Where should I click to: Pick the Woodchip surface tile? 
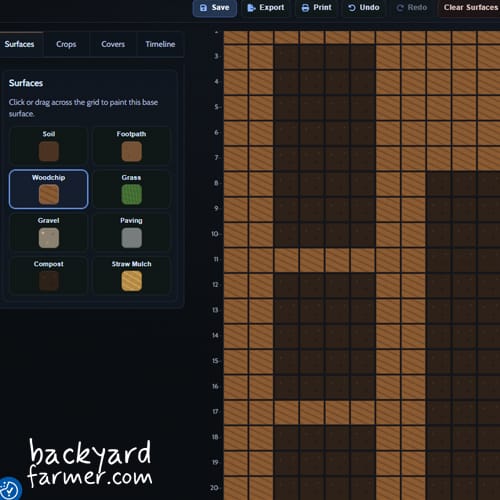click(x=49, y=189)
